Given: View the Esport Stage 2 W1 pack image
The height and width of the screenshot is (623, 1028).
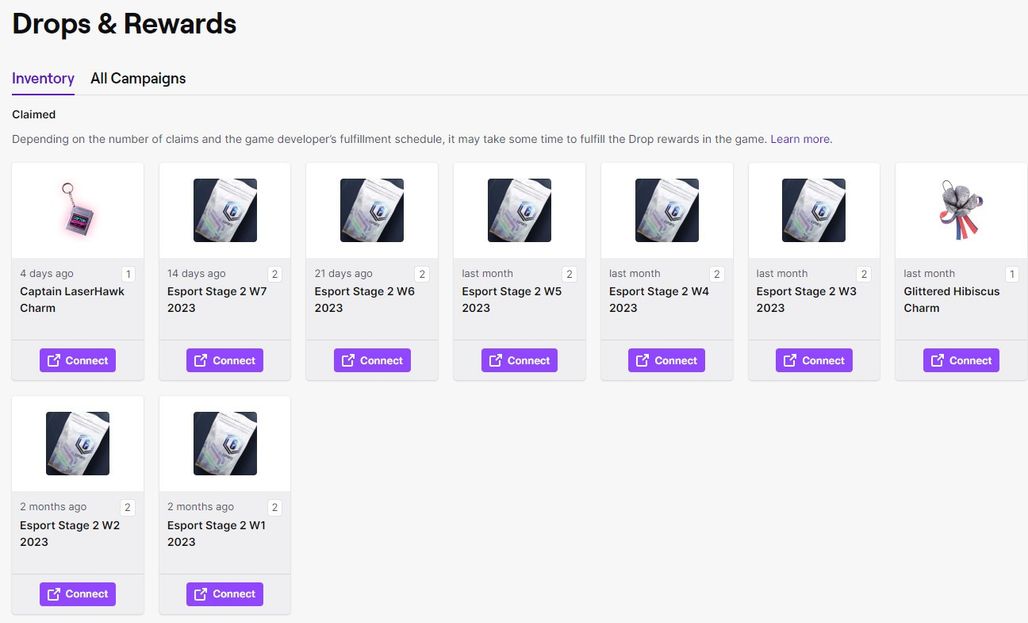Looking at the screenshot, I should click(x=225, y=443).
